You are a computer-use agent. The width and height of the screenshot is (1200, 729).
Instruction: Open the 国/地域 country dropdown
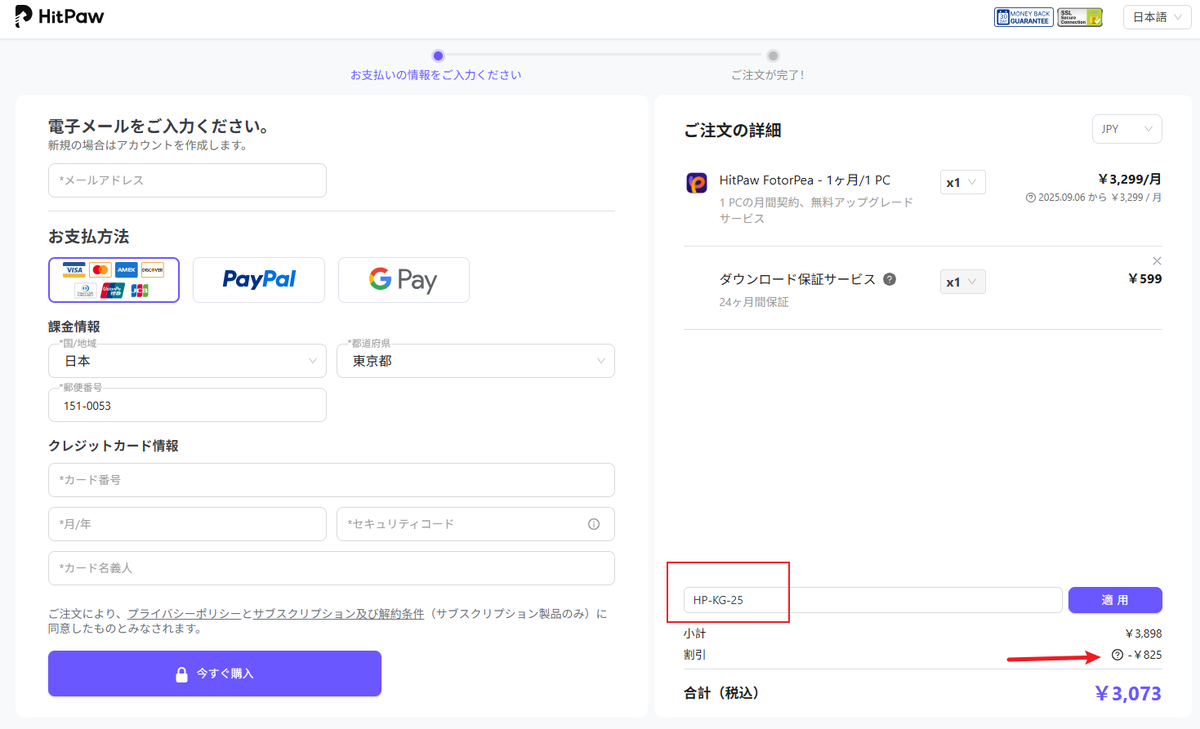pos(187,361)
